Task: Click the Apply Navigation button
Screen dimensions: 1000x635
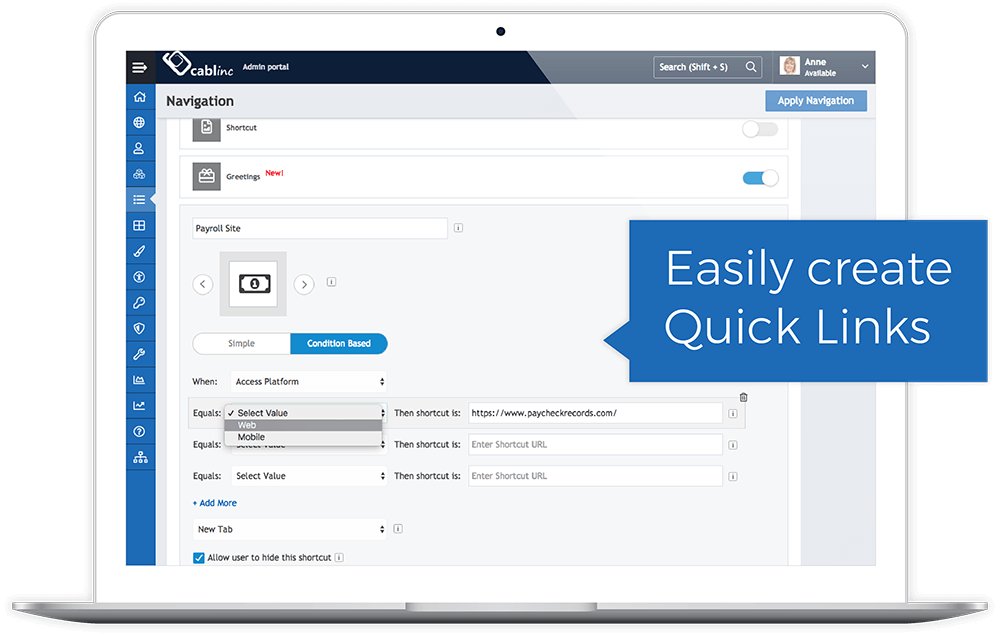Action: pos(816,100)
